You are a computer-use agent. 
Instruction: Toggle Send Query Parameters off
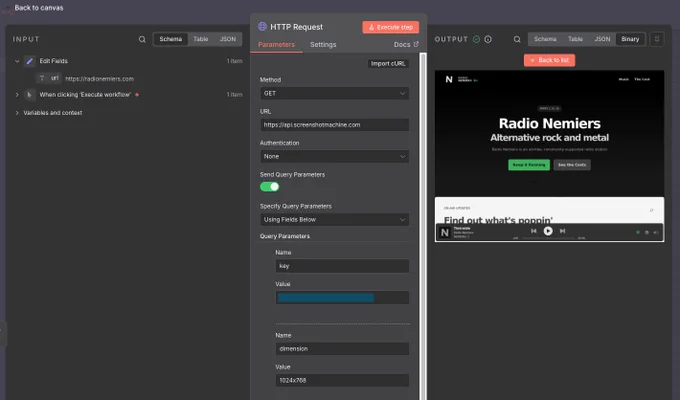point(269,187)
